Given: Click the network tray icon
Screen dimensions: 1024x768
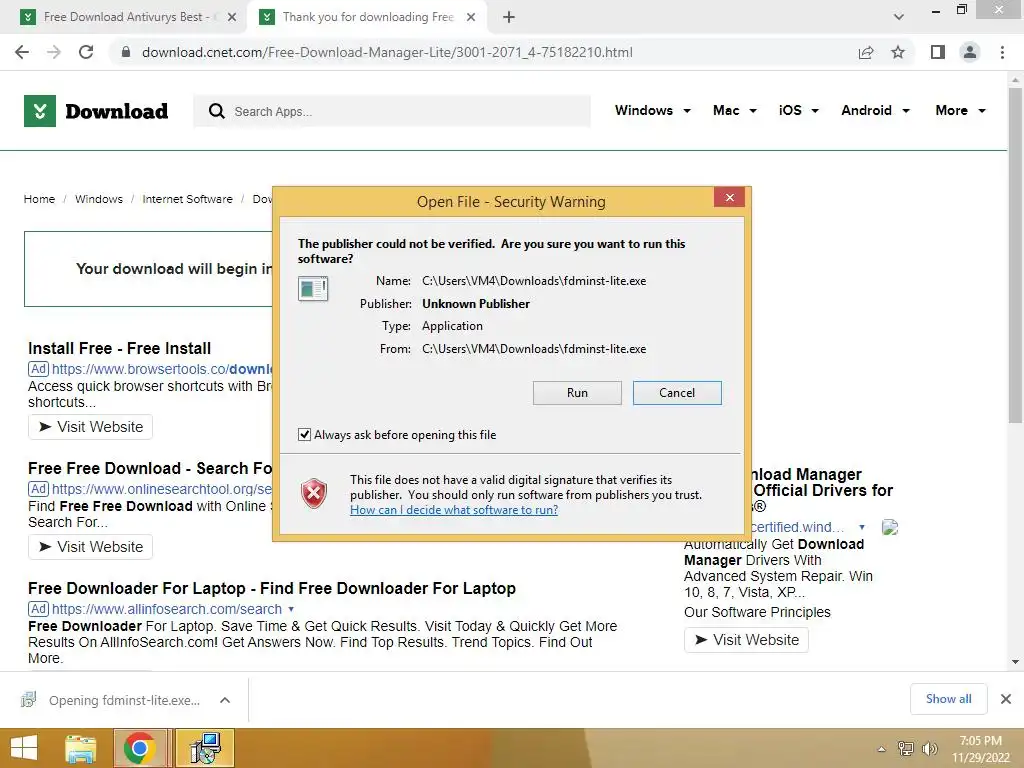Looking at the screenshot, I should [906, 748].
